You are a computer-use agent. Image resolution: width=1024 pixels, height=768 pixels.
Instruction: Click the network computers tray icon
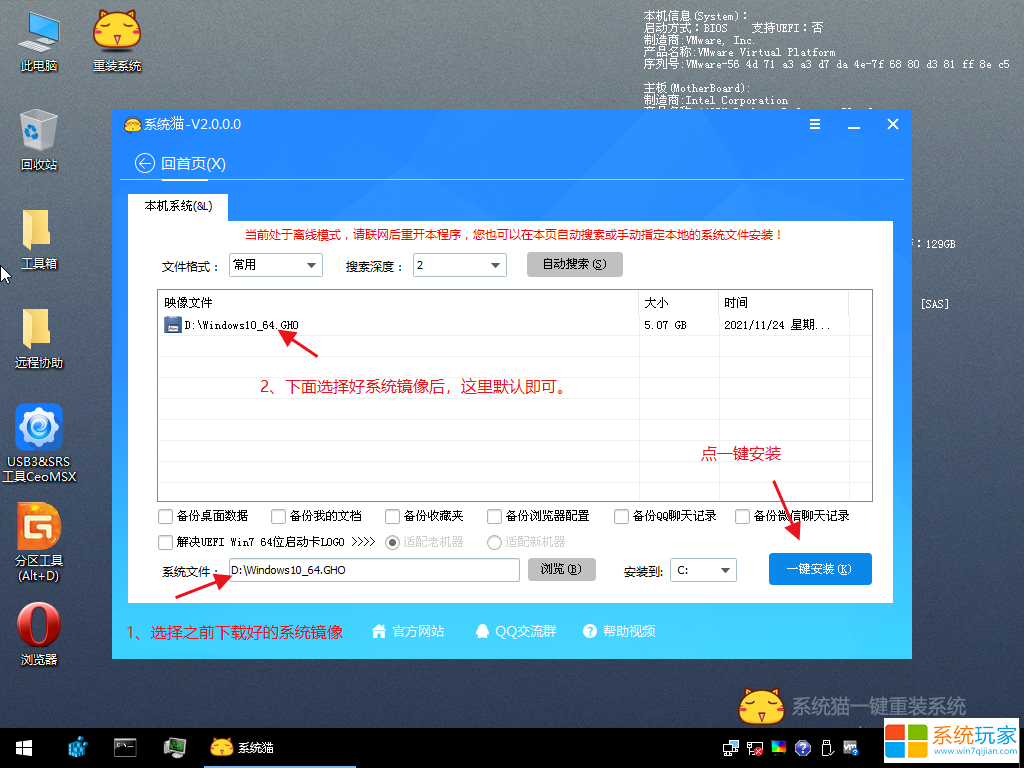click(731, 748)
